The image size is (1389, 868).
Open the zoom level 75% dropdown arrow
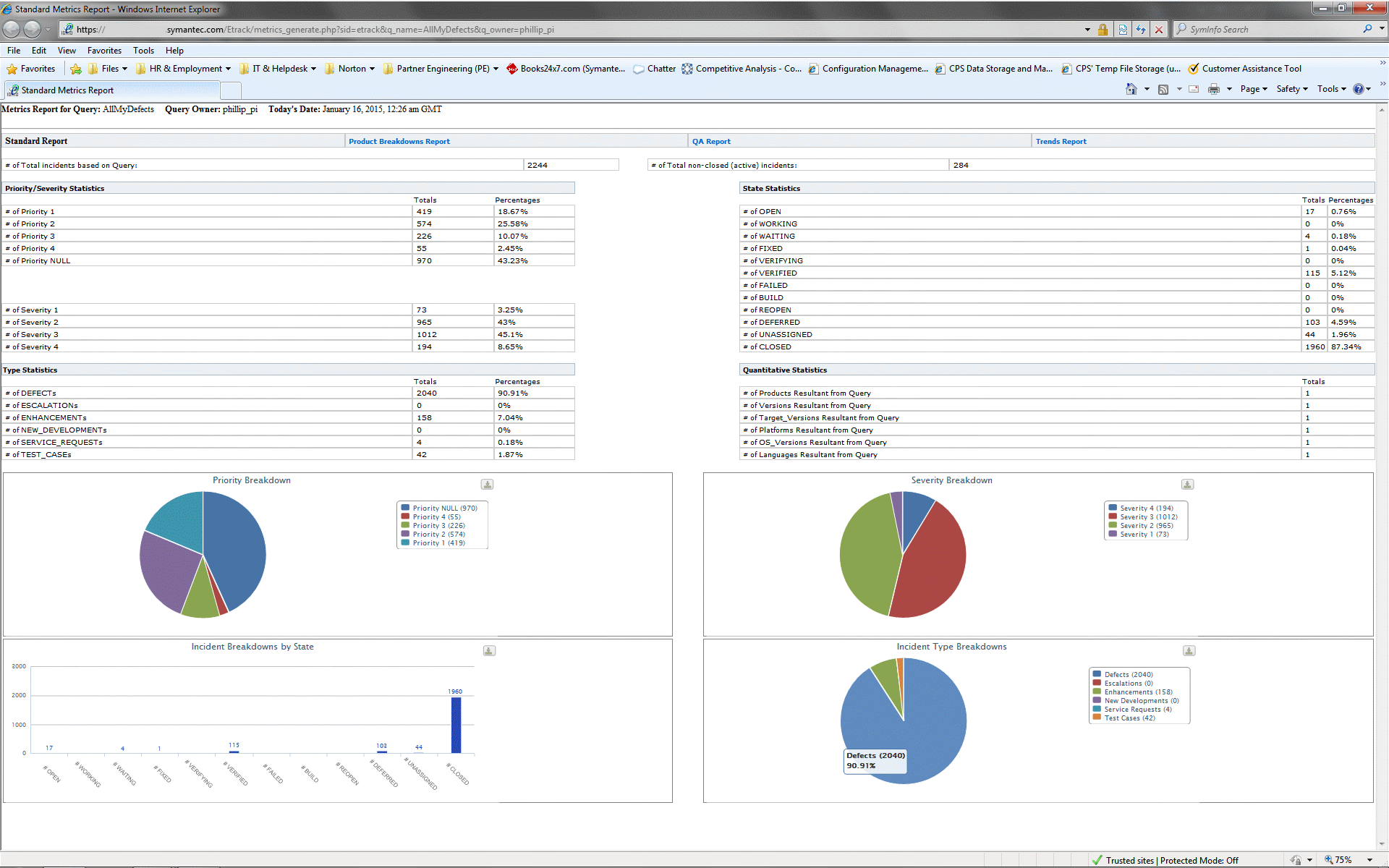tap(1369, 860)
